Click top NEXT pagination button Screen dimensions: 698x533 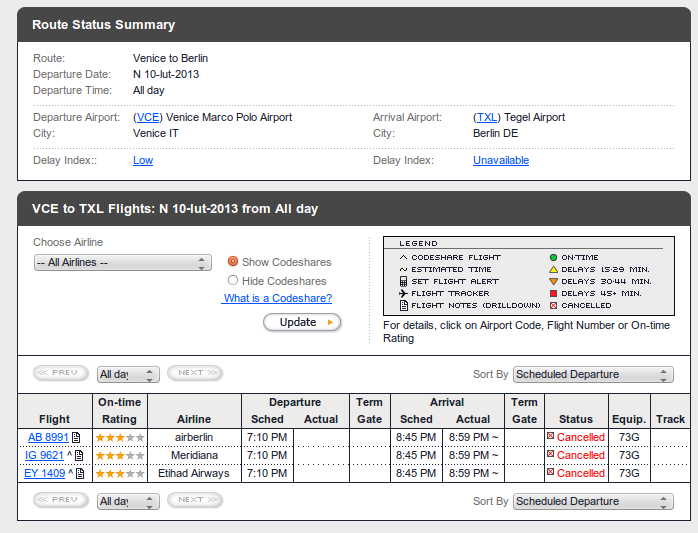point(195,373)
